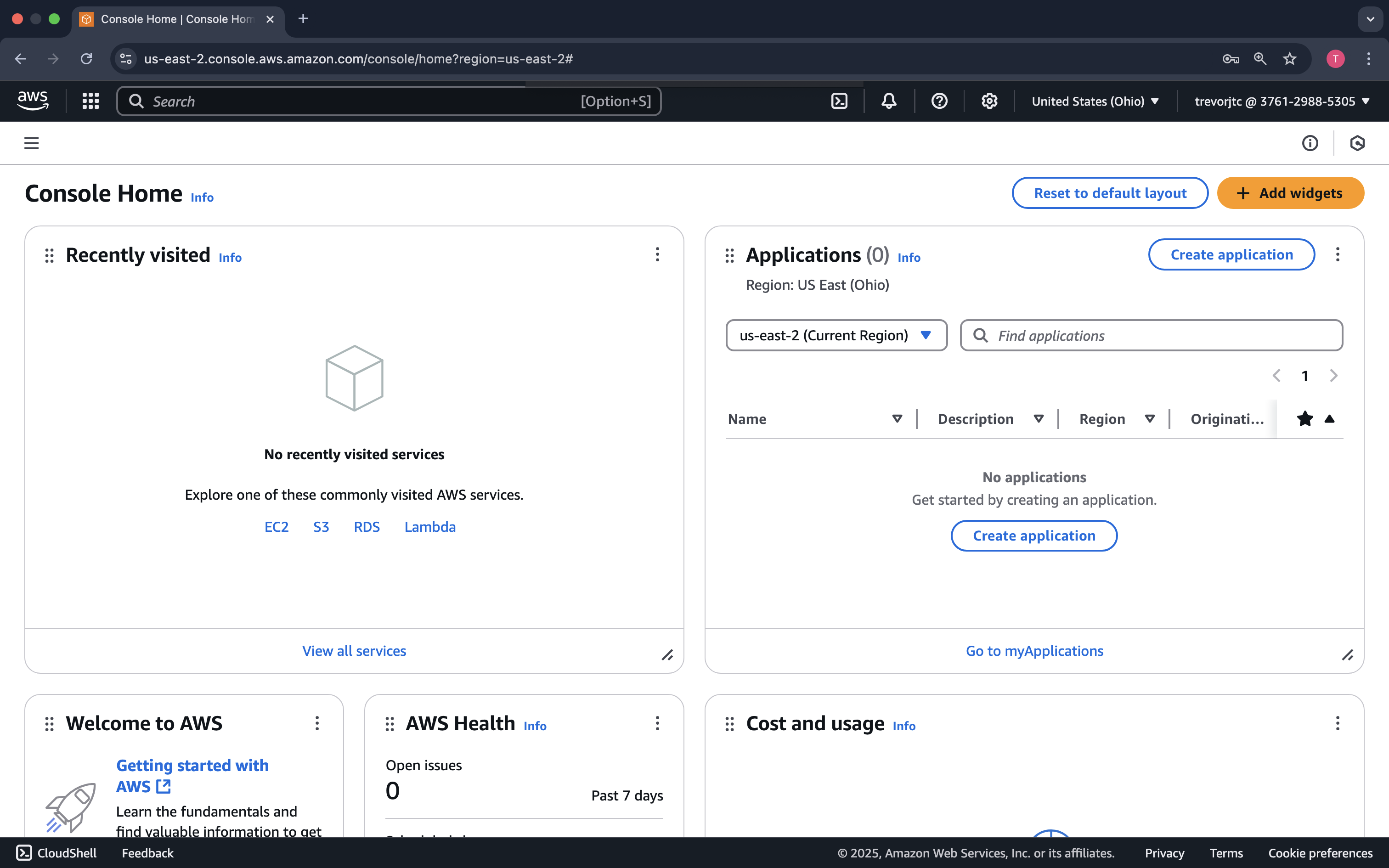Click the next page arrow in Applications
The height and width of the screenshot is (868, 1389).
click(x=1333, y=376)
